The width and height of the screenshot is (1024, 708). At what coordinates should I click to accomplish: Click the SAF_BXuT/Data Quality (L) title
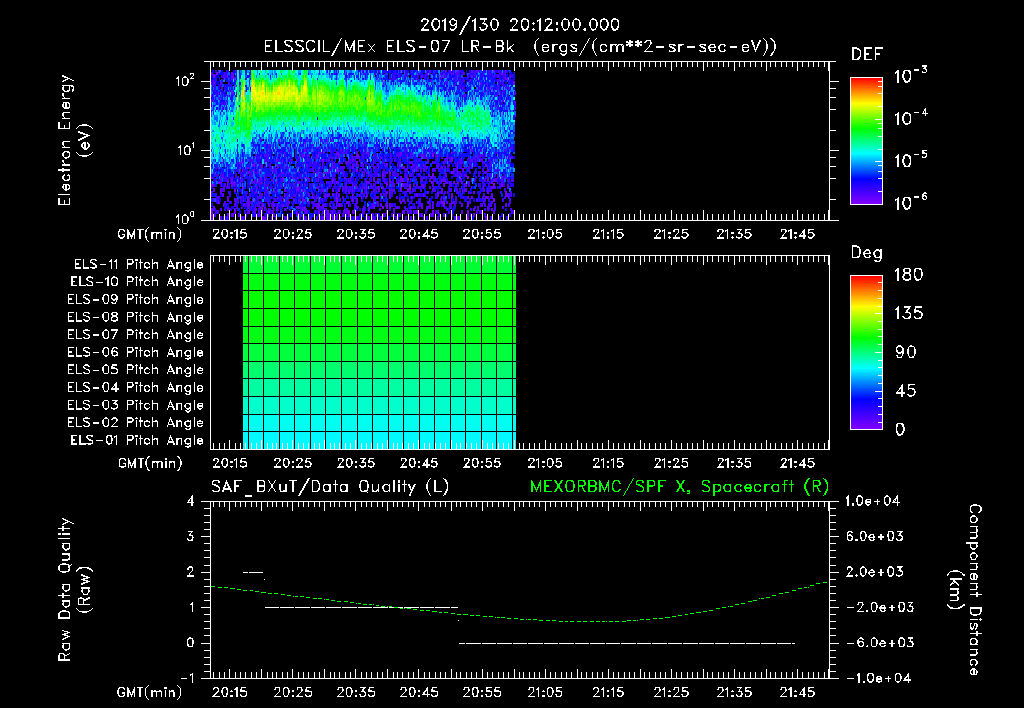(x=330, y=487)
